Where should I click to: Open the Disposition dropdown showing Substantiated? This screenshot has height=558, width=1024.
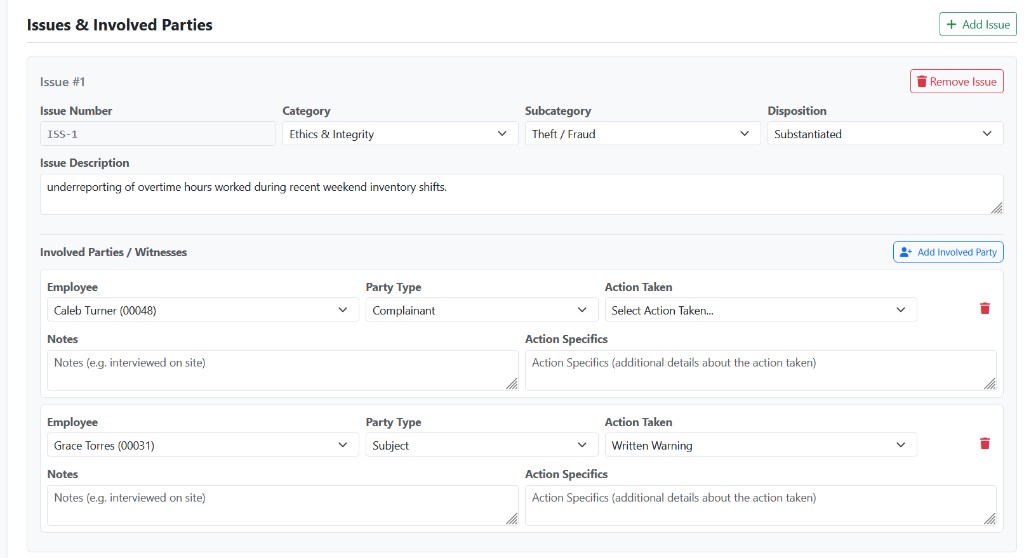pos(885,134)
